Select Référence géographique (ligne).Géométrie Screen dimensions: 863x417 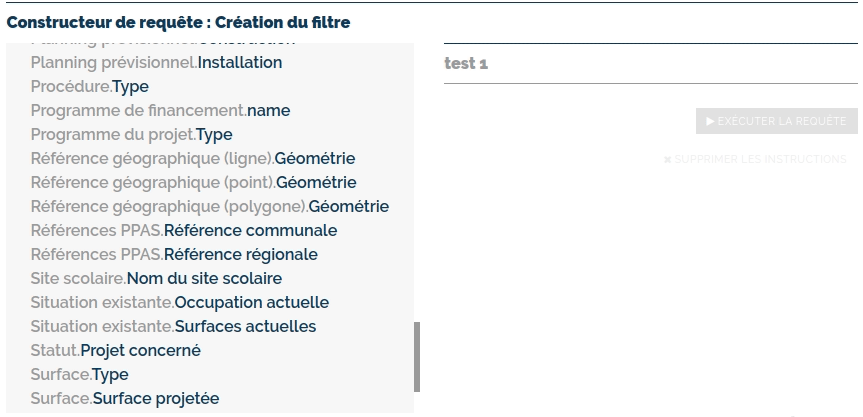(x=192, y=159)
